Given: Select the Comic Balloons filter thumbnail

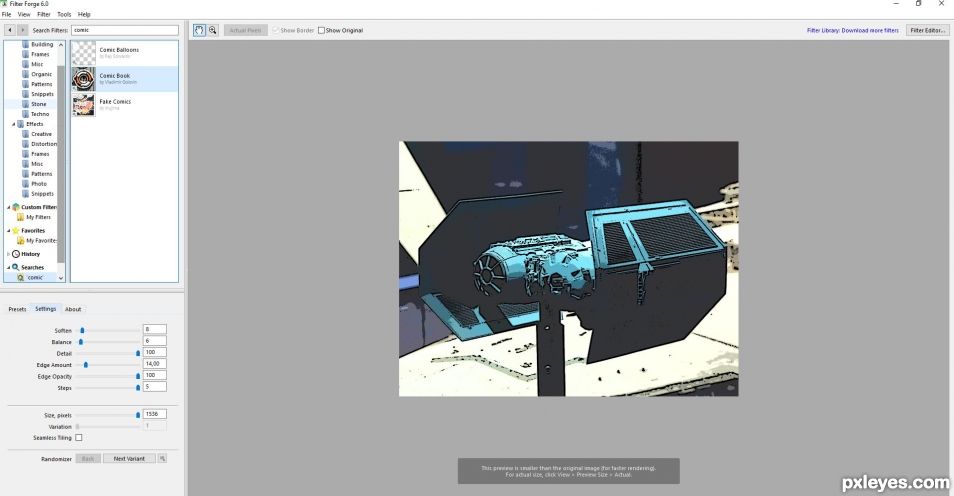Looking at the screenshot, I should (83, 53).
